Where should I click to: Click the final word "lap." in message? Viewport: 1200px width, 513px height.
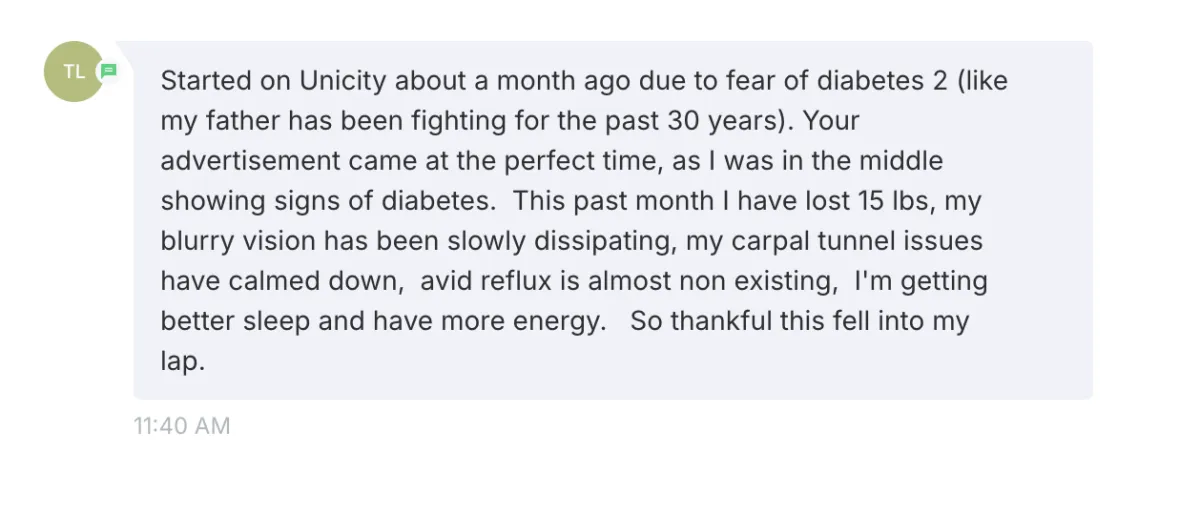[182, 362]
